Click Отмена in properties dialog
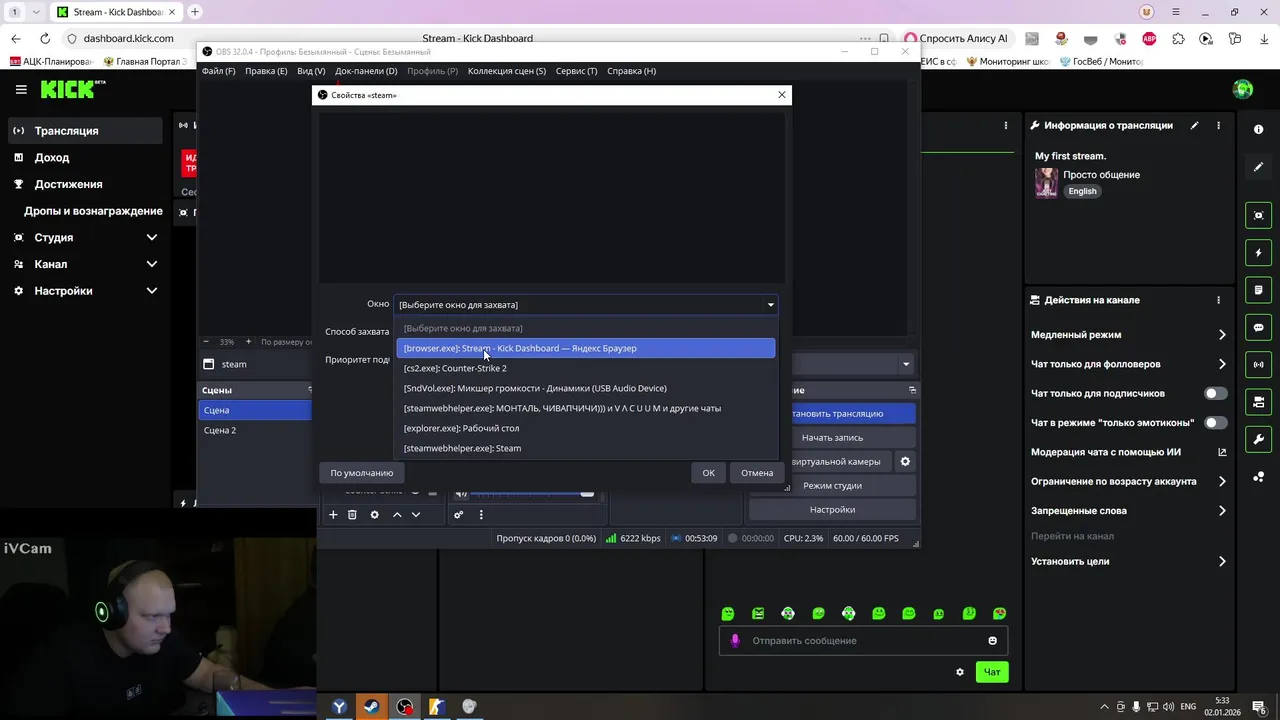This screenshot has width=1280, height=720. [757, 473]
